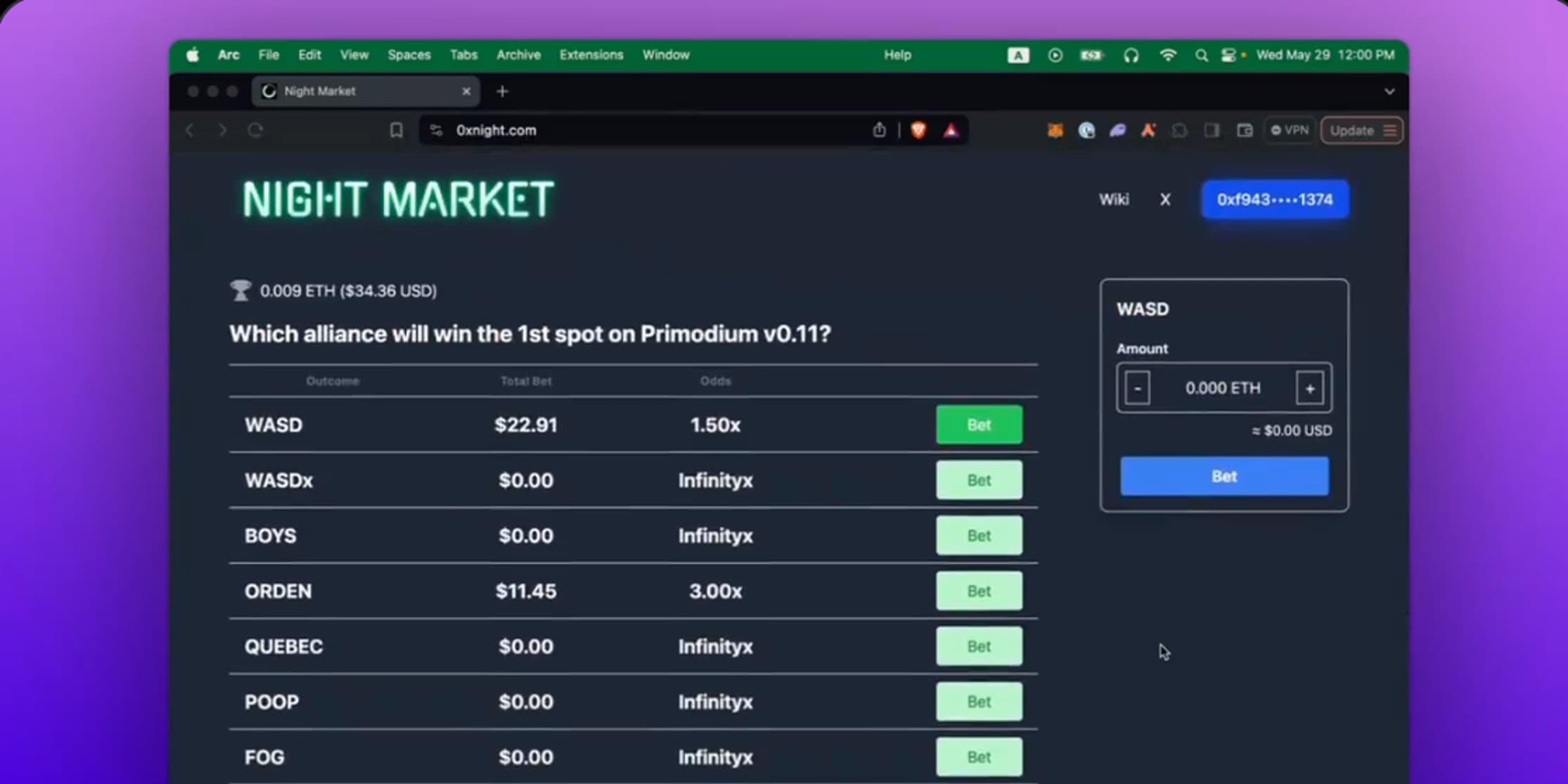Open the Archive menu

click(x=519, y=55)
